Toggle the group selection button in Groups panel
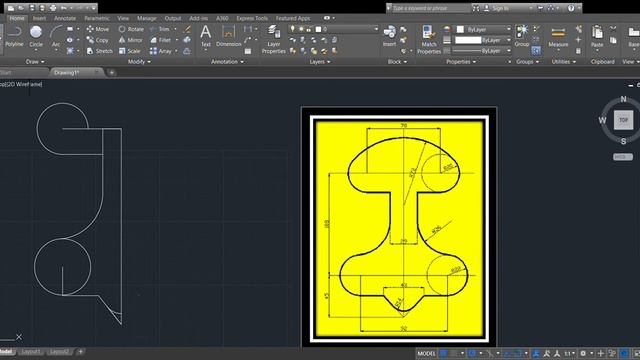The image size is (640, 360). [536, 51]
